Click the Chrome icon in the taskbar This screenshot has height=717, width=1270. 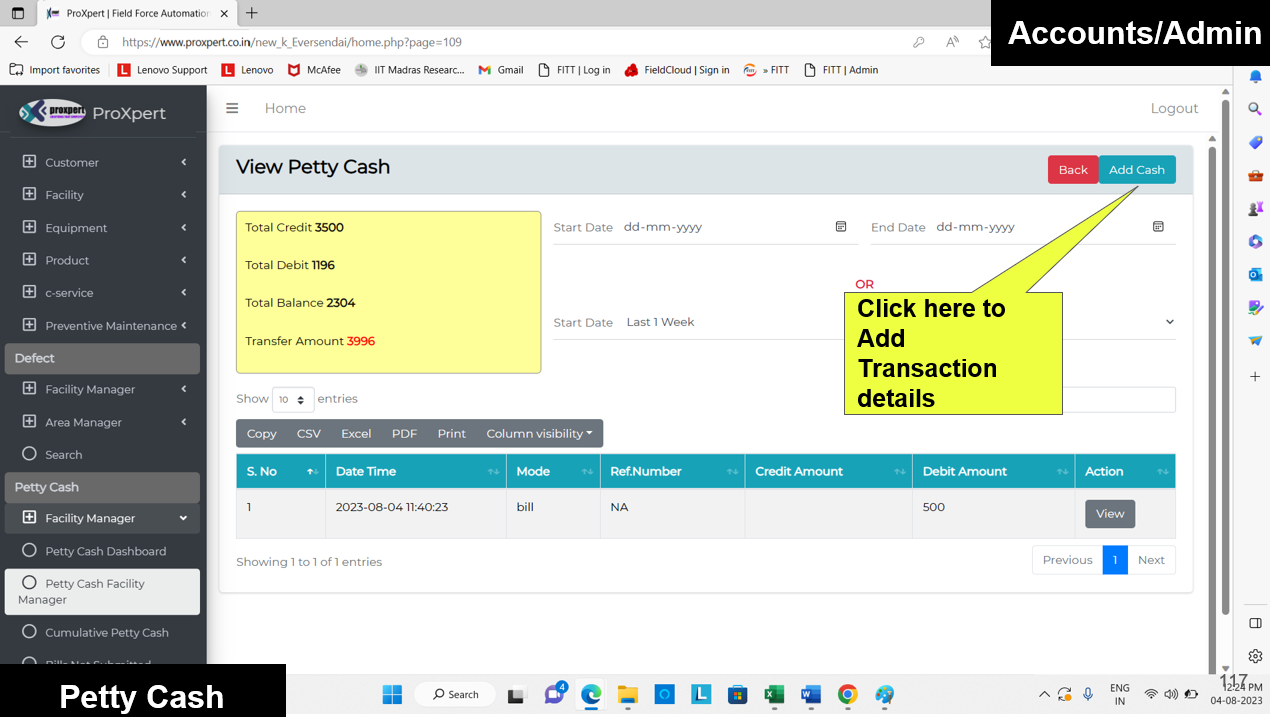tap(847, 694)
